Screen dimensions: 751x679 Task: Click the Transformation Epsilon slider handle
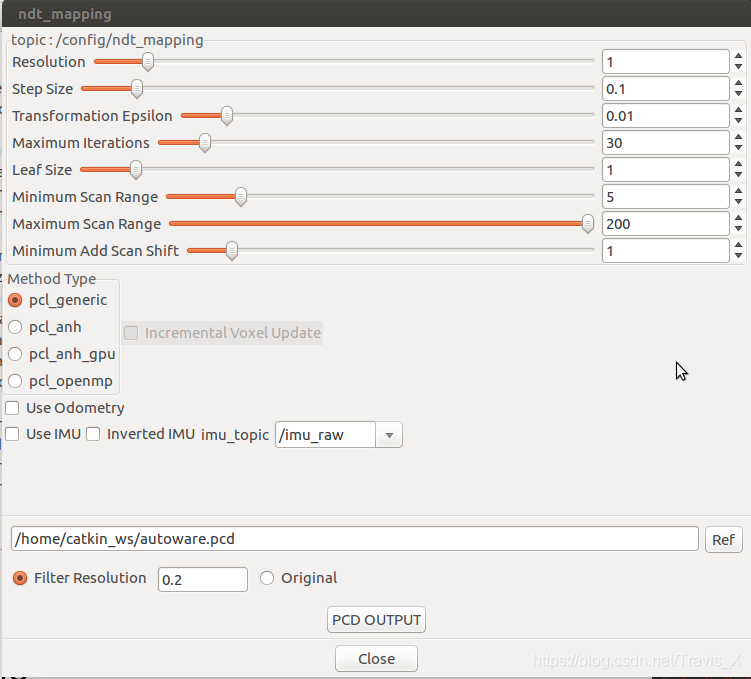coord(227,116)
